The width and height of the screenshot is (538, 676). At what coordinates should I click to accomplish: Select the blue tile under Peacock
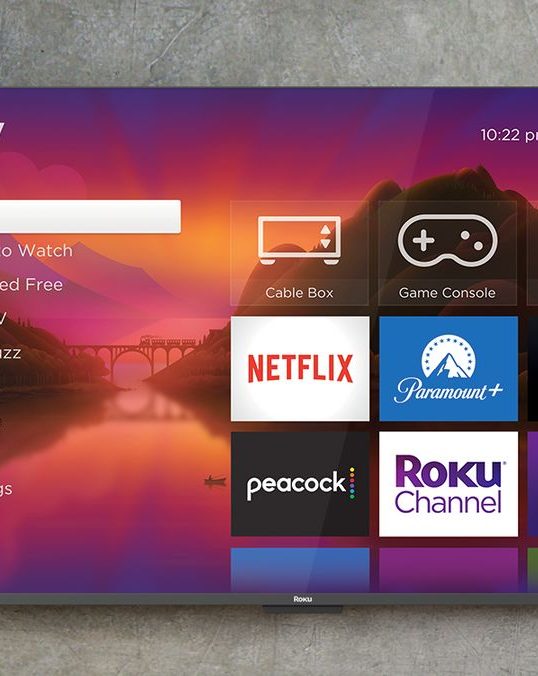300,570
